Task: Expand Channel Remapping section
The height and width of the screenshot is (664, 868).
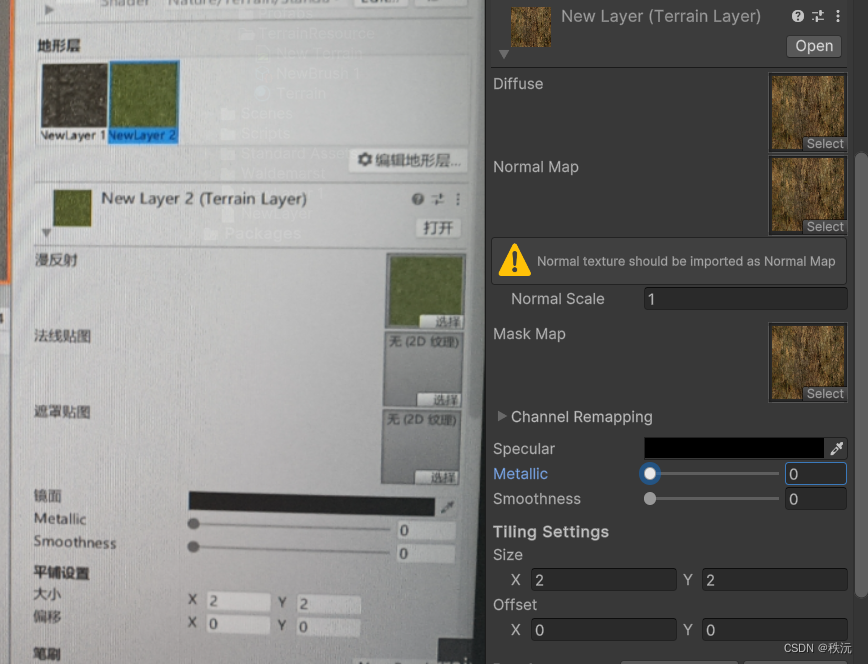Action: tap(502, 416)
